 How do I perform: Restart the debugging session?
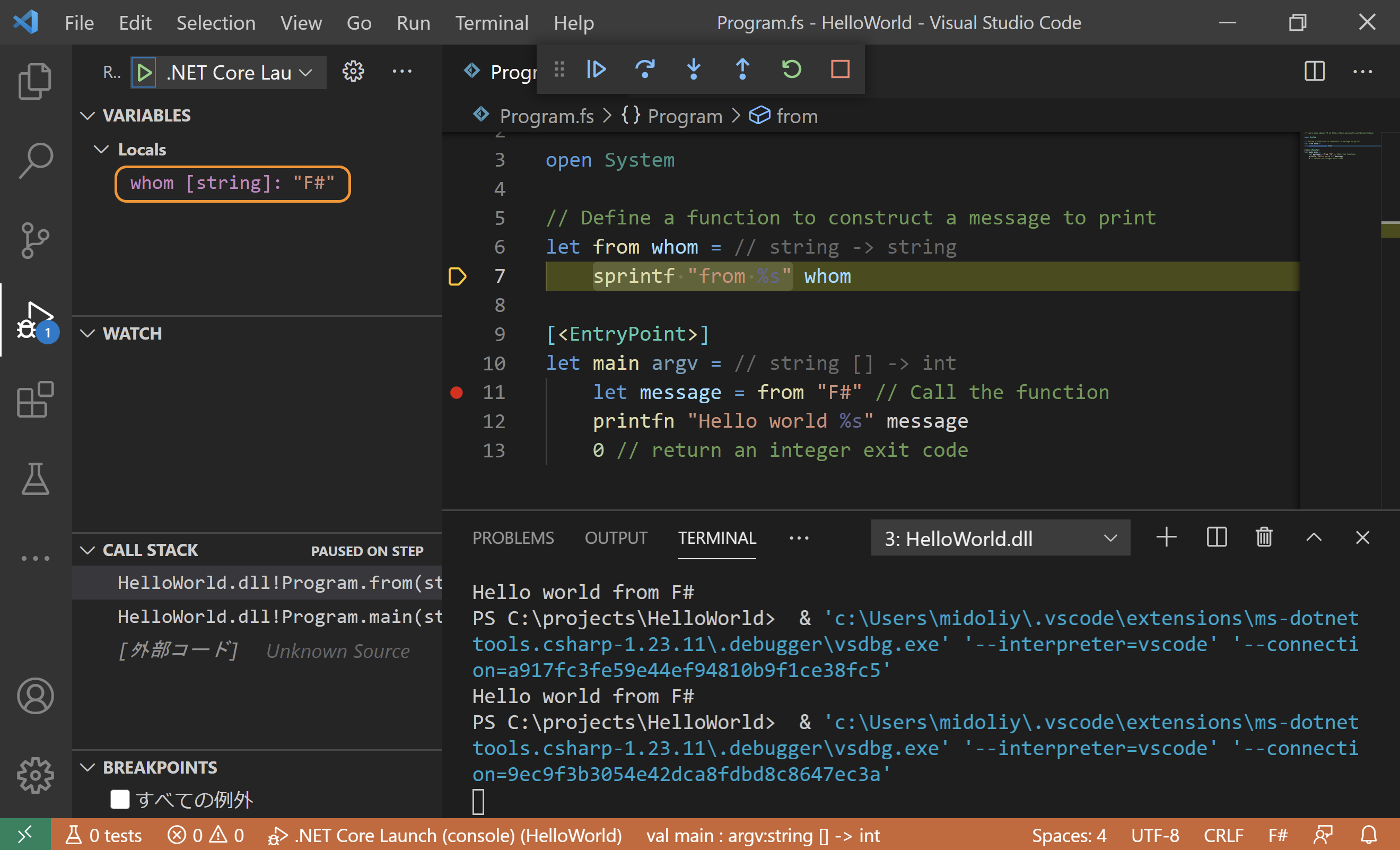pos(791,70)
